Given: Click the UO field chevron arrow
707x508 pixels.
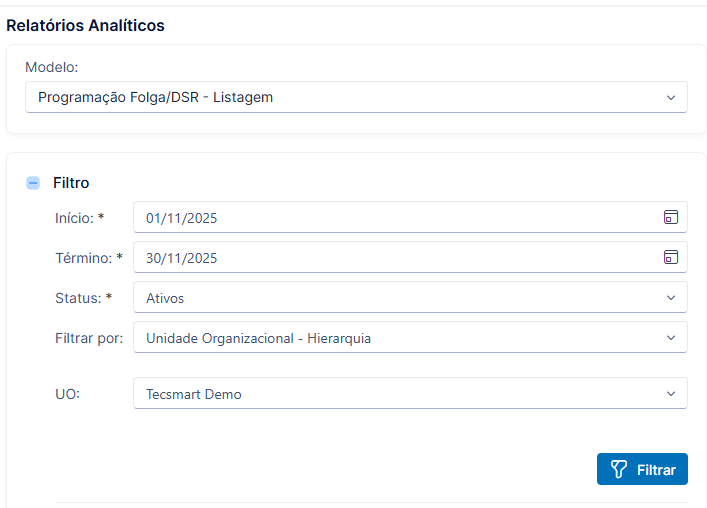Looking at the screenshot, I should 670,394.
